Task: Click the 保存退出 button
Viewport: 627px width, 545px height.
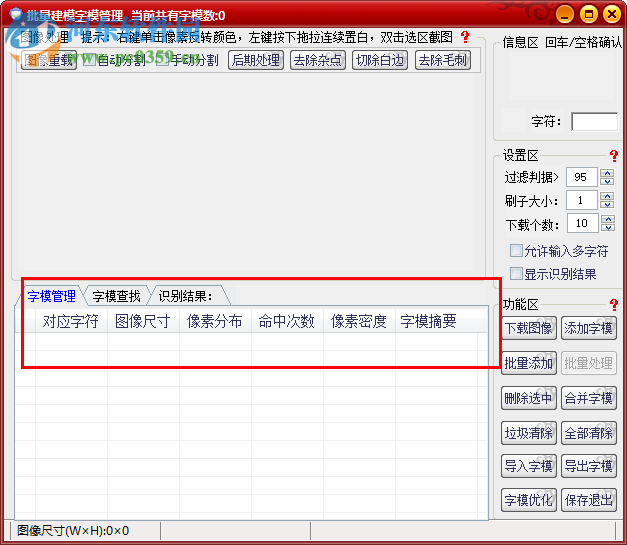Action: [589, 500]
